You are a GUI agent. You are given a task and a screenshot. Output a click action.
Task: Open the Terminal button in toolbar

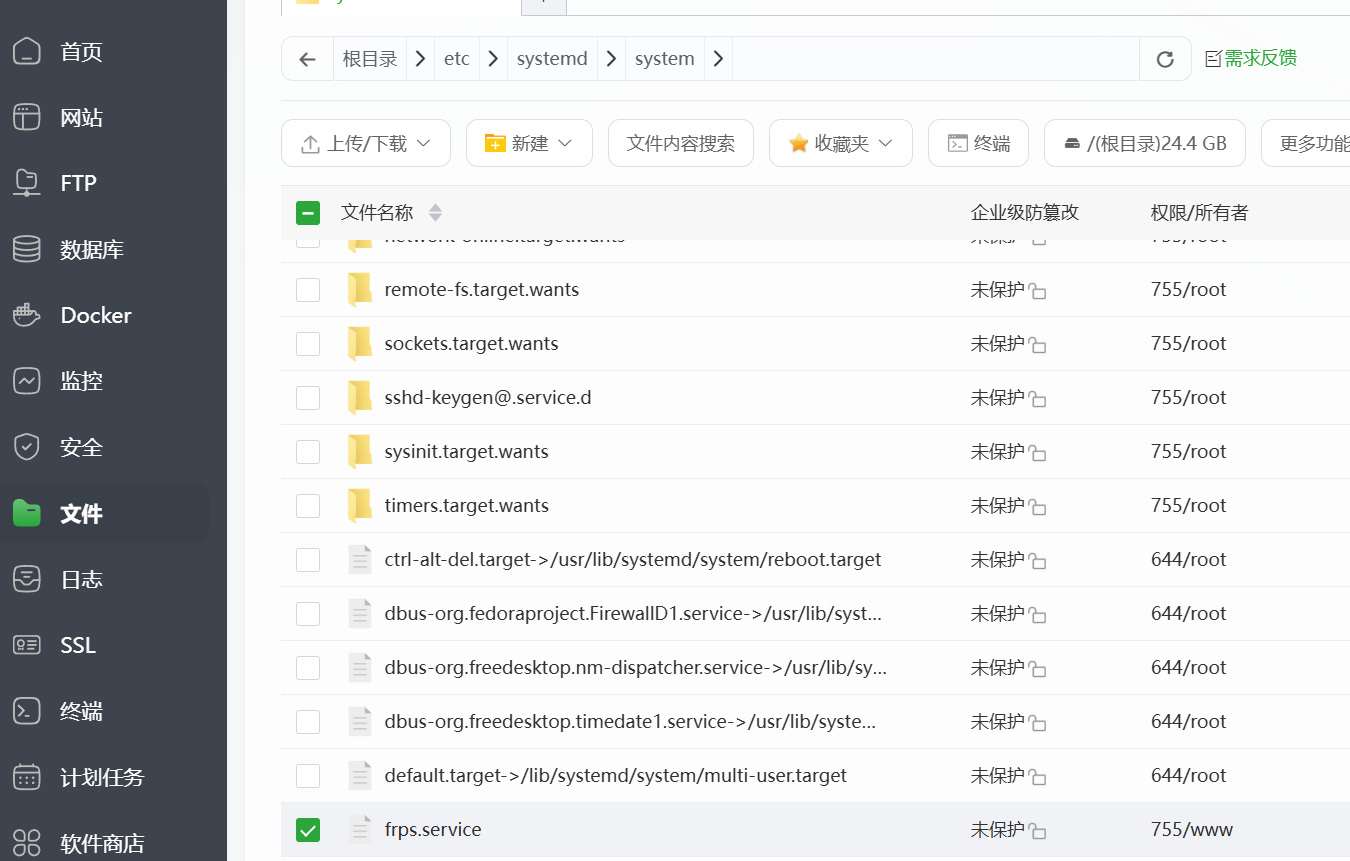click(978, 143)
